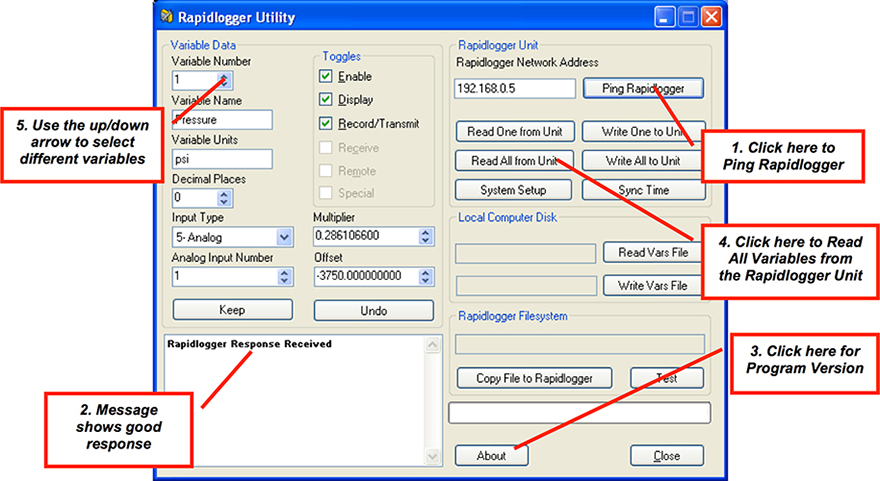Click the Decimal Places field

195,198
